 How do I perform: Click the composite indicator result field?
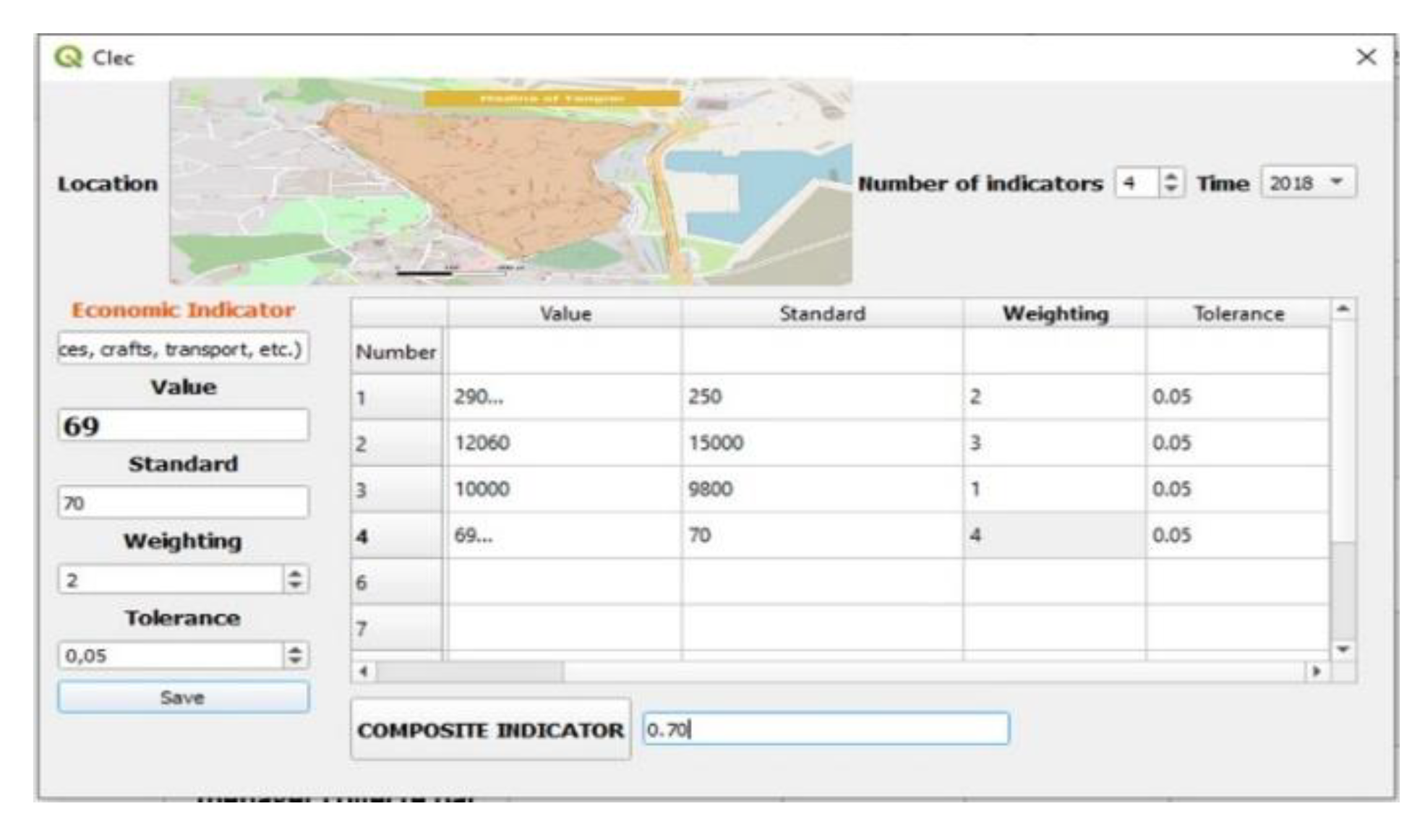(826, 729)
